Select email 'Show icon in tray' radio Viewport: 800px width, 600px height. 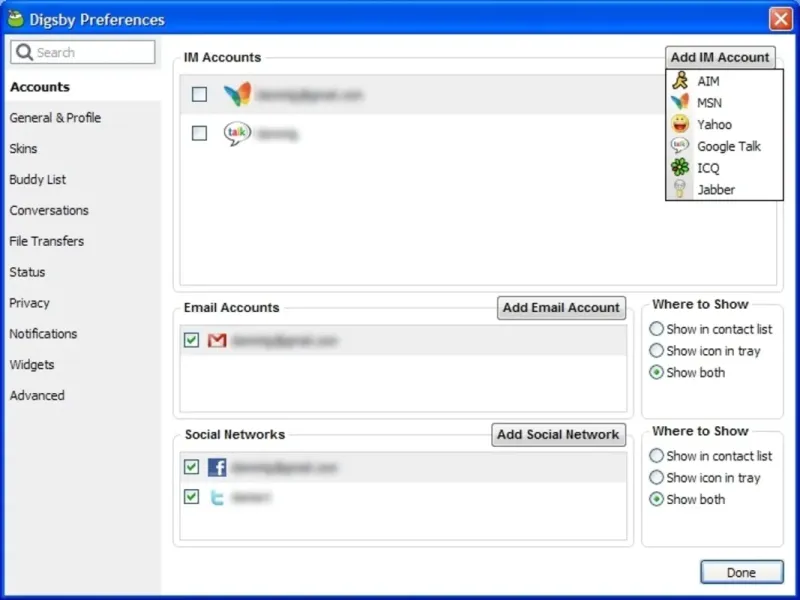[x=656, y=351]
